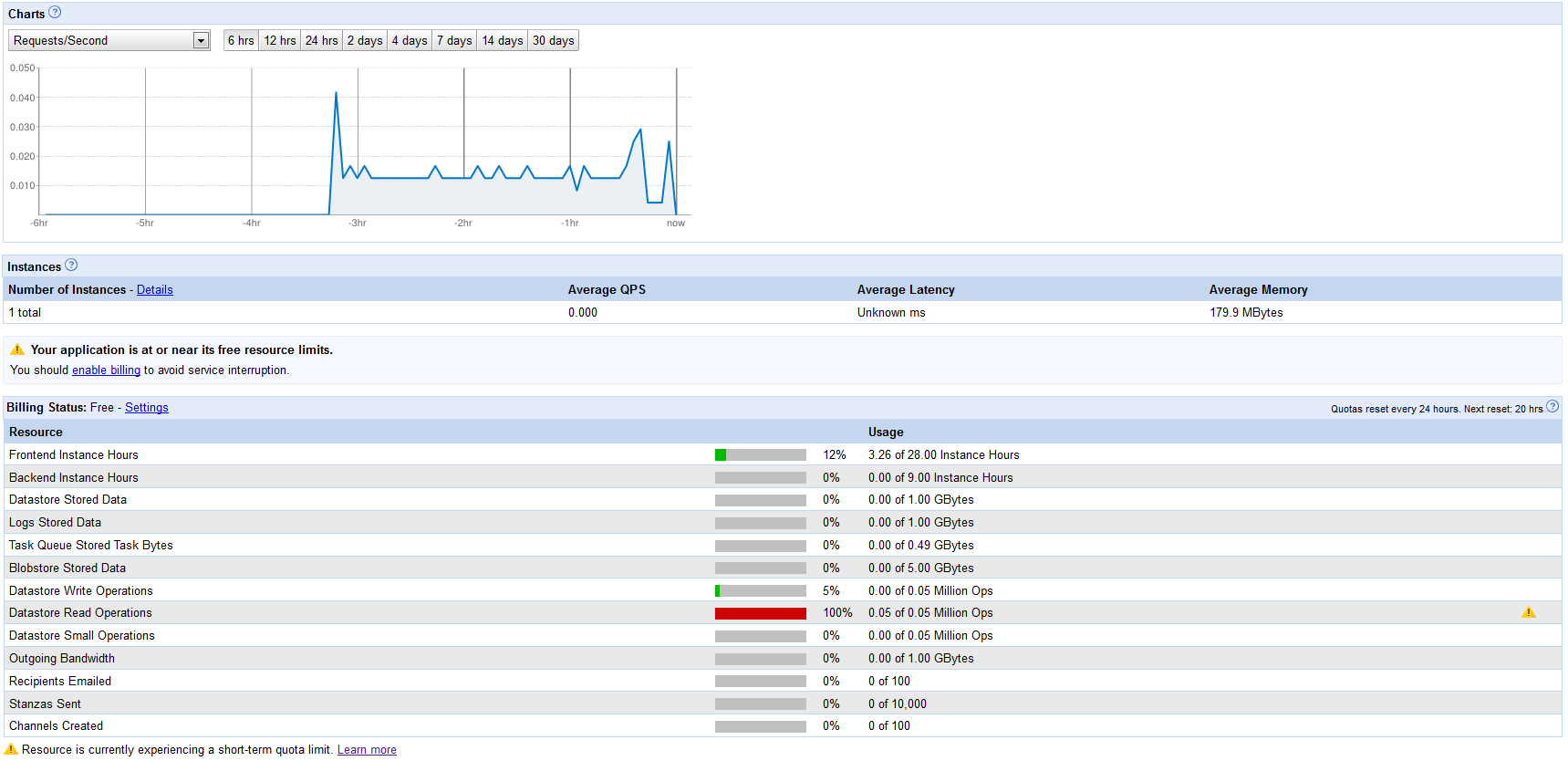
Task: Click the Backend Instance Hours usage bar
Action: [761, 478]
